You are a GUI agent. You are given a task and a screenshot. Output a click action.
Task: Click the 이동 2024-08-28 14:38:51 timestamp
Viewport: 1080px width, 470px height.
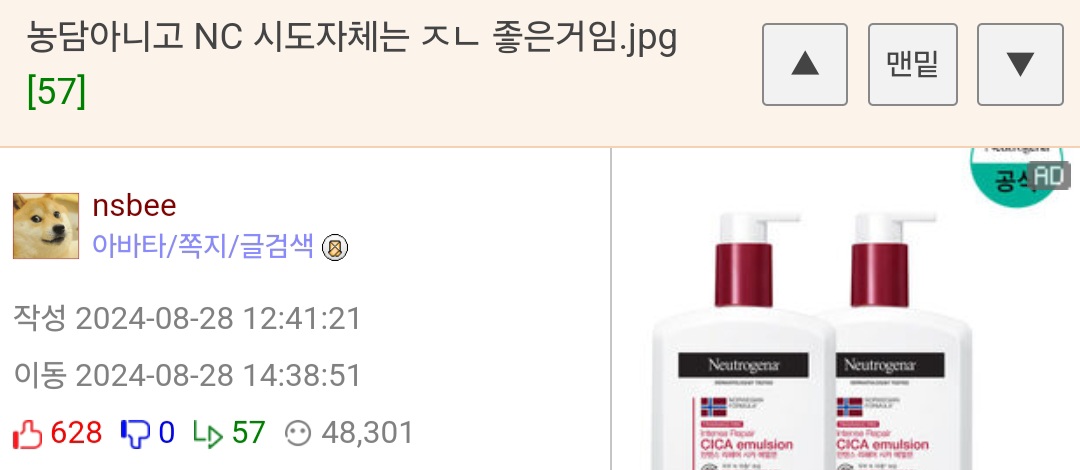coord(187,376)
